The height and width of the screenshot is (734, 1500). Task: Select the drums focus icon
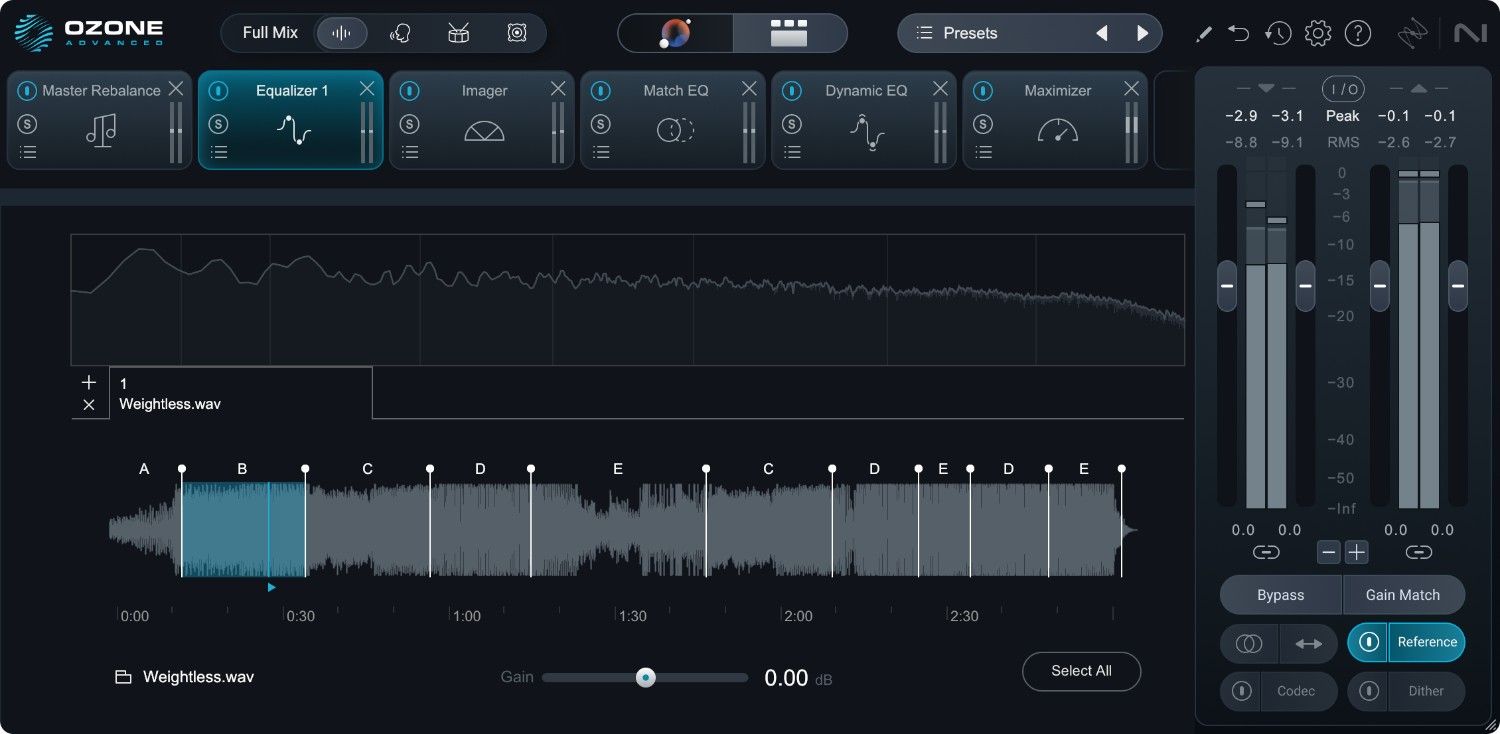coord(459,33)
